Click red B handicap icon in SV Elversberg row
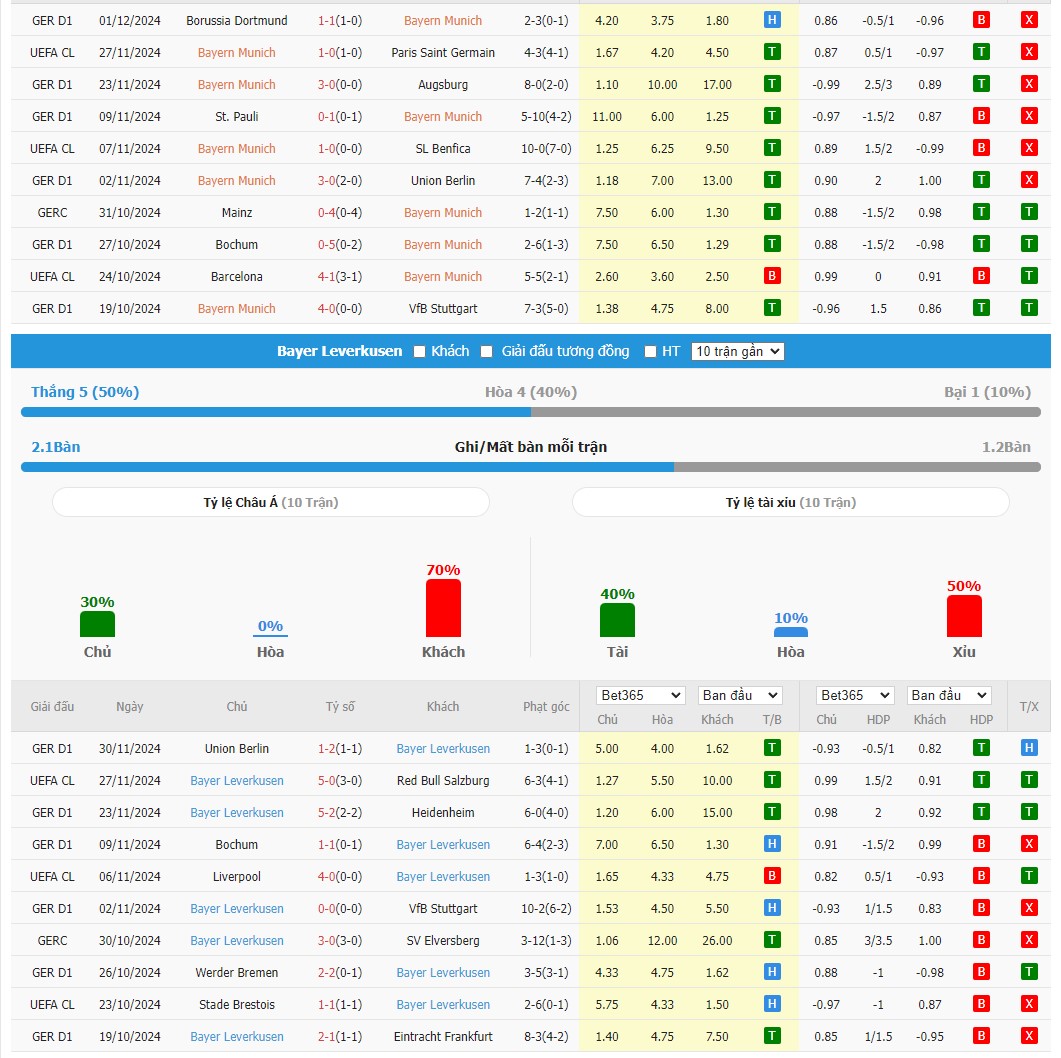This screenshot has height=1058, width=1061. click(981, 940)
